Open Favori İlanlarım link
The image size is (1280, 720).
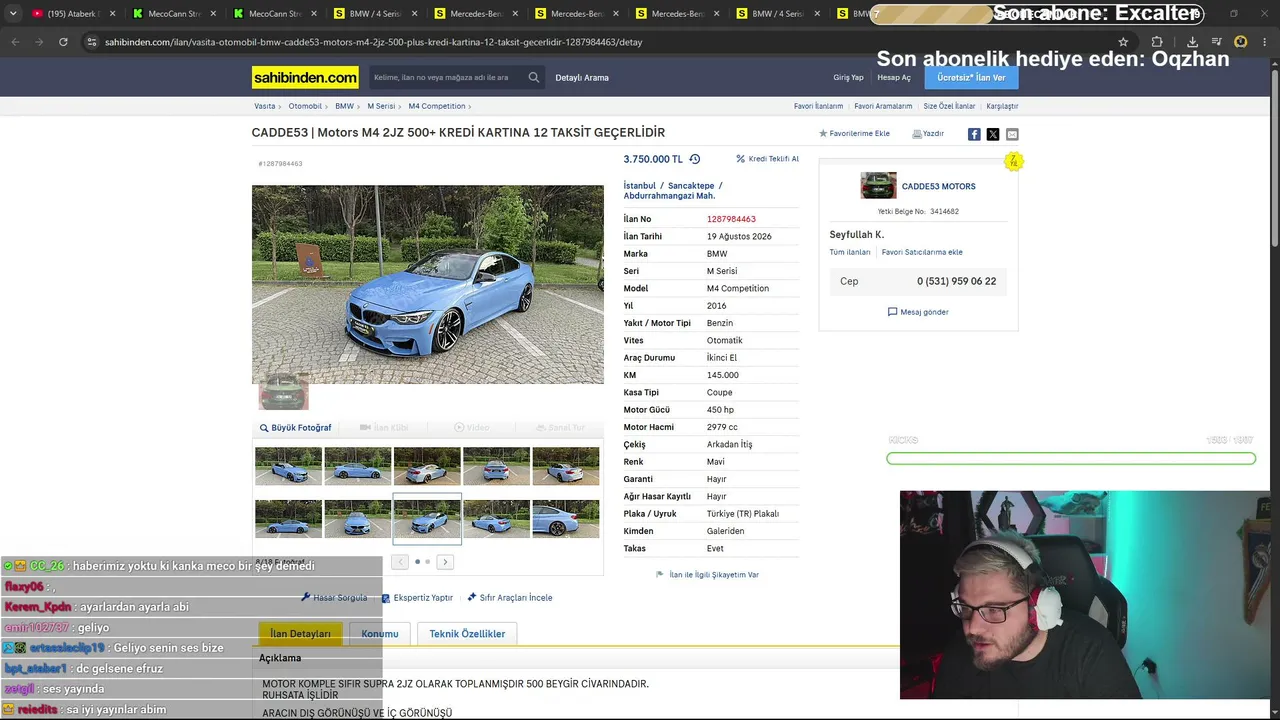pyautogui.click(x=818, y=106)
